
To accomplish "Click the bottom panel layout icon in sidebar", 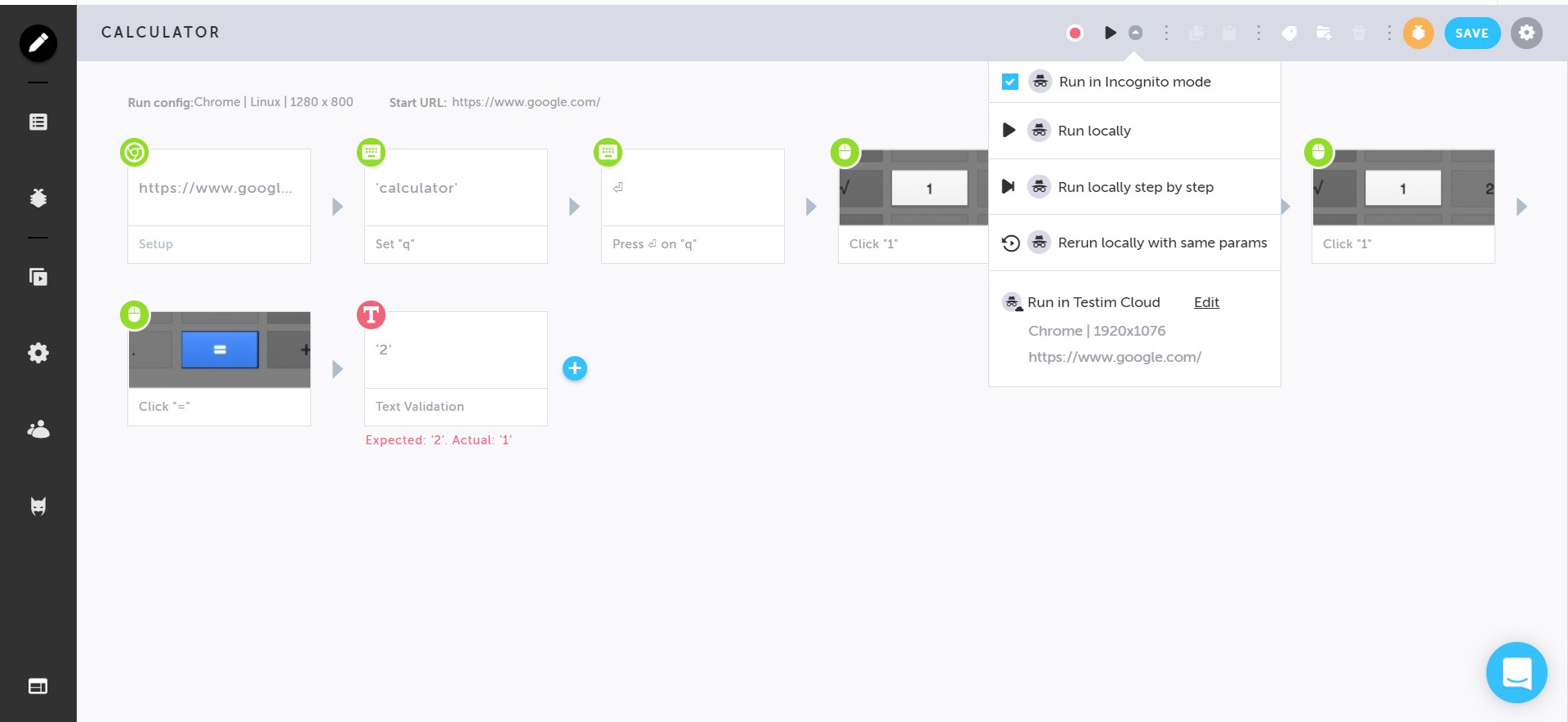I will tap(38, 686).
